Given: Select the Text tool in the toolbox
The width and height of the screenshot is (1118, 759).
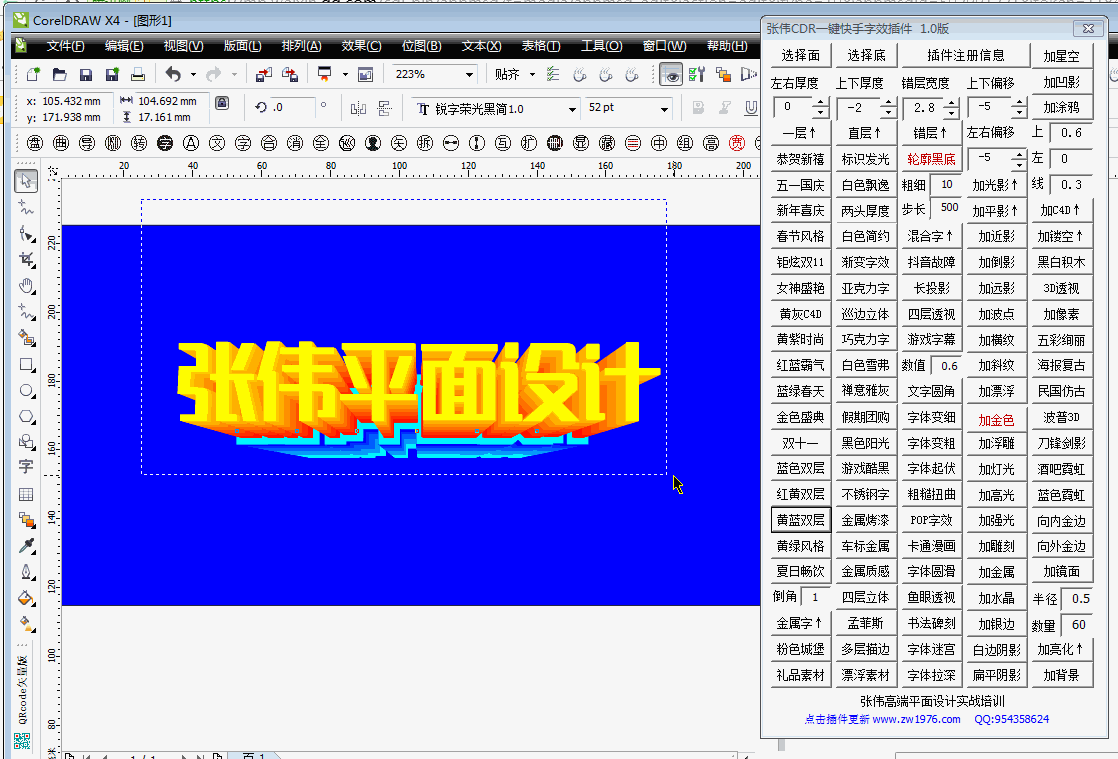Looking at the screenshot, I should click(x=26, y=467).
